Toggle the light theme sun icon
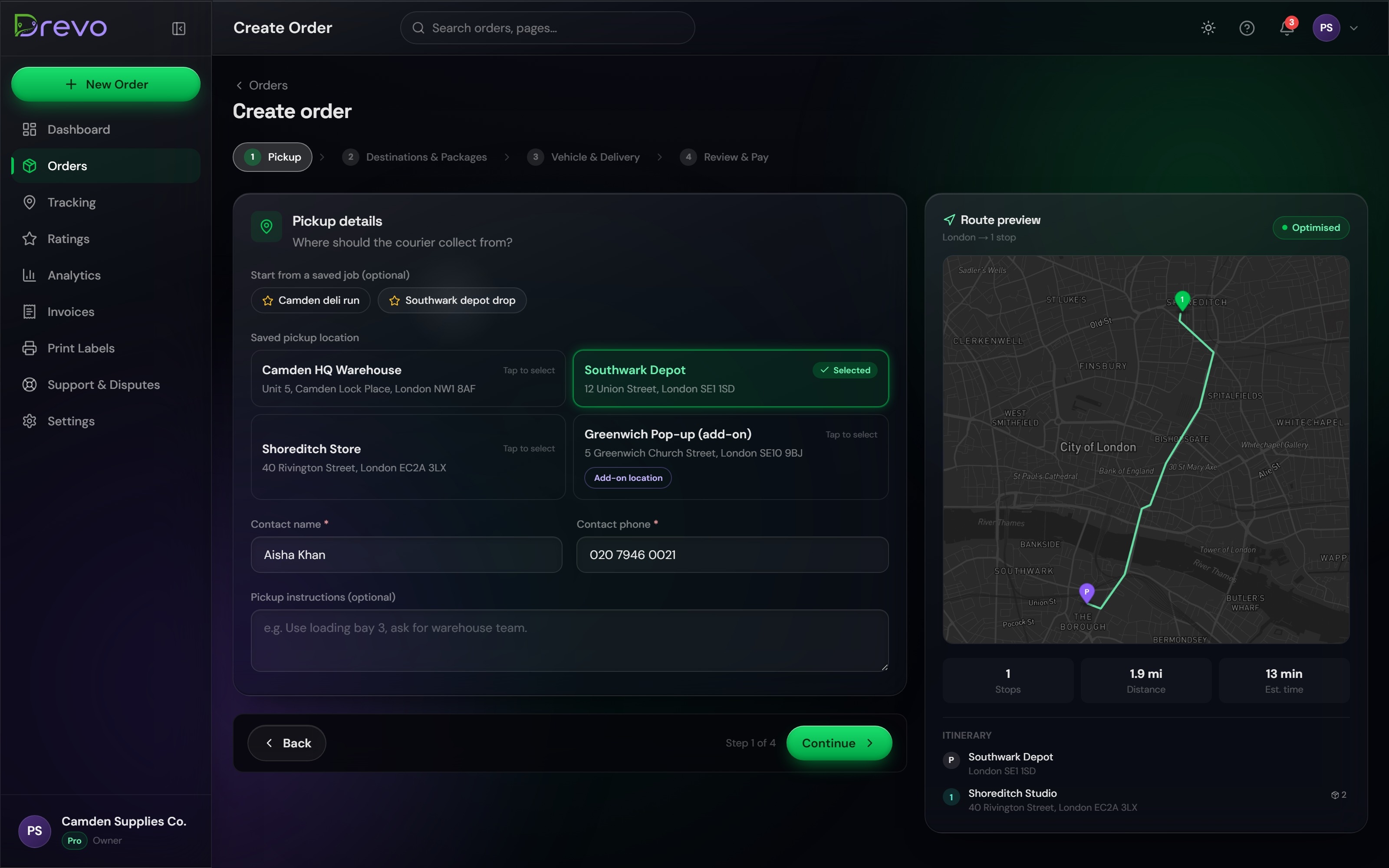Screen dimensions: 1389x868 click(1208, 28)
